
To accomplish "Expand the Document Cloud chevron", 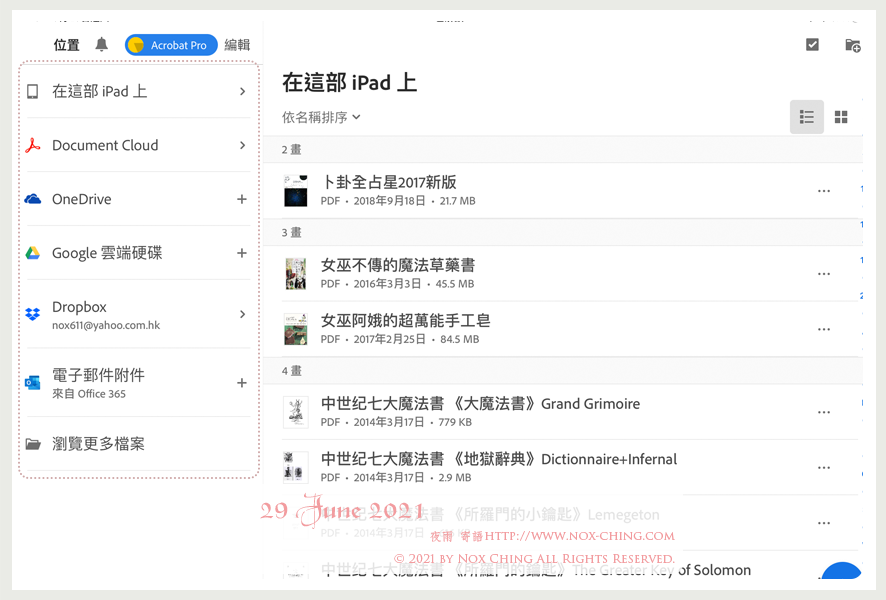I will (x=242, y=145).
